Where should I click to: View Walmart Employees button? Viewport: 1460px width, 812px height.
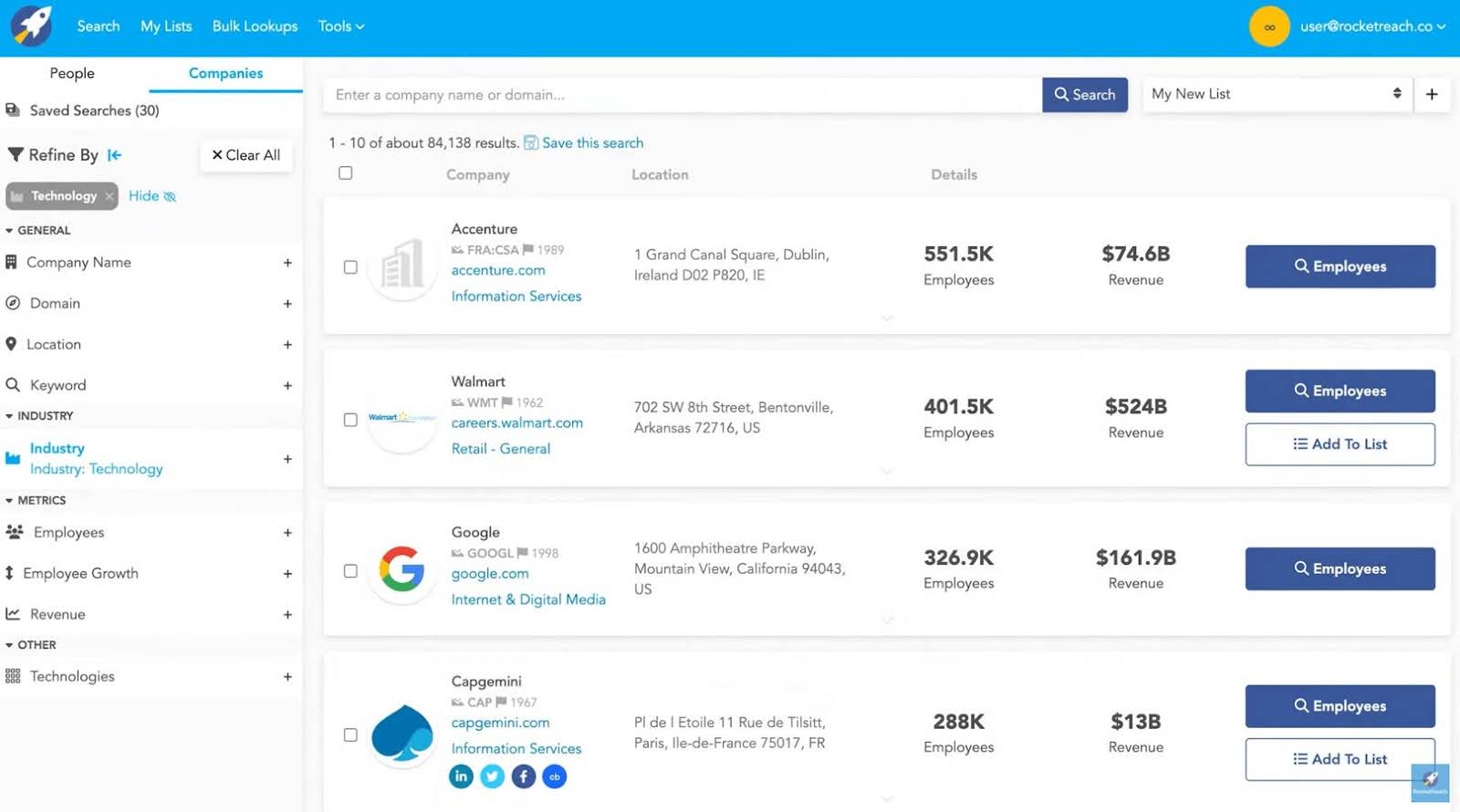click(1340, 390)
